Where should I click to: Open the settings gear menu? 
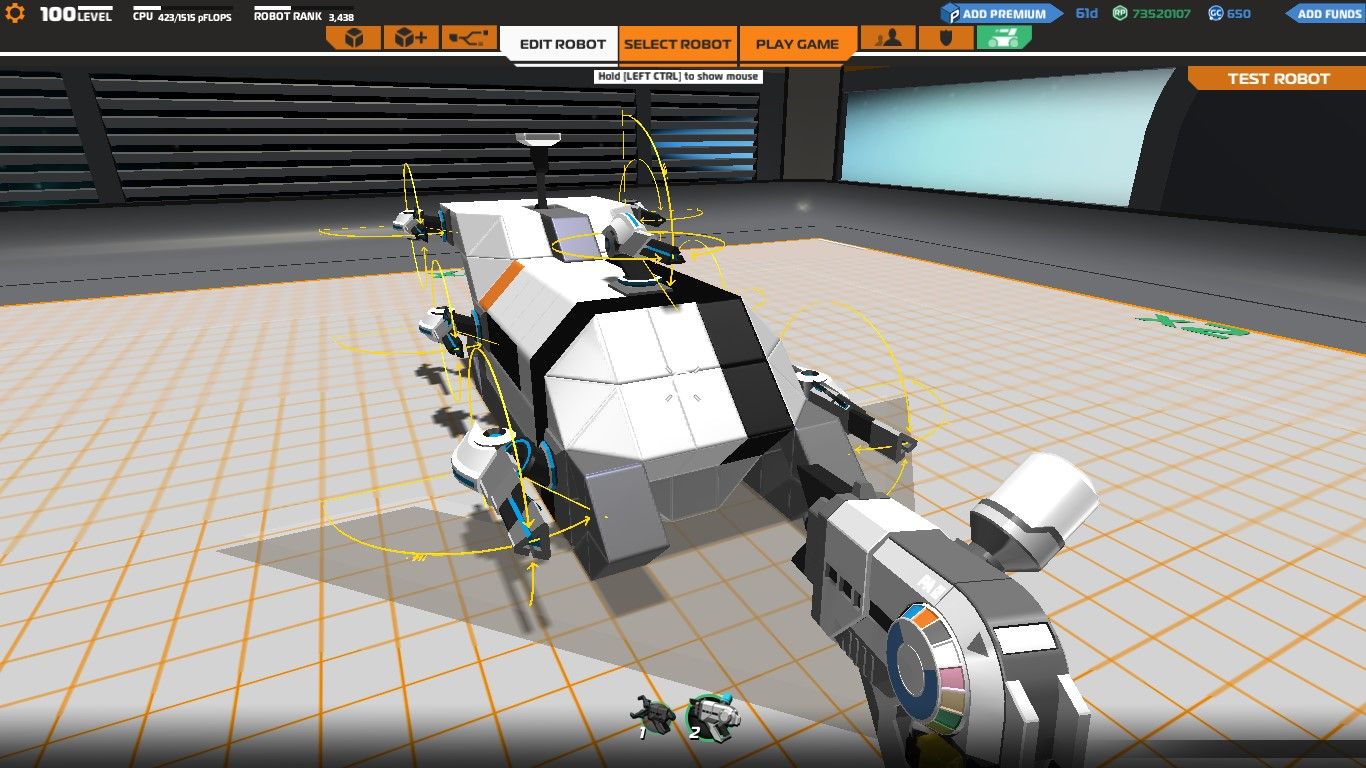tap(15, 14)
